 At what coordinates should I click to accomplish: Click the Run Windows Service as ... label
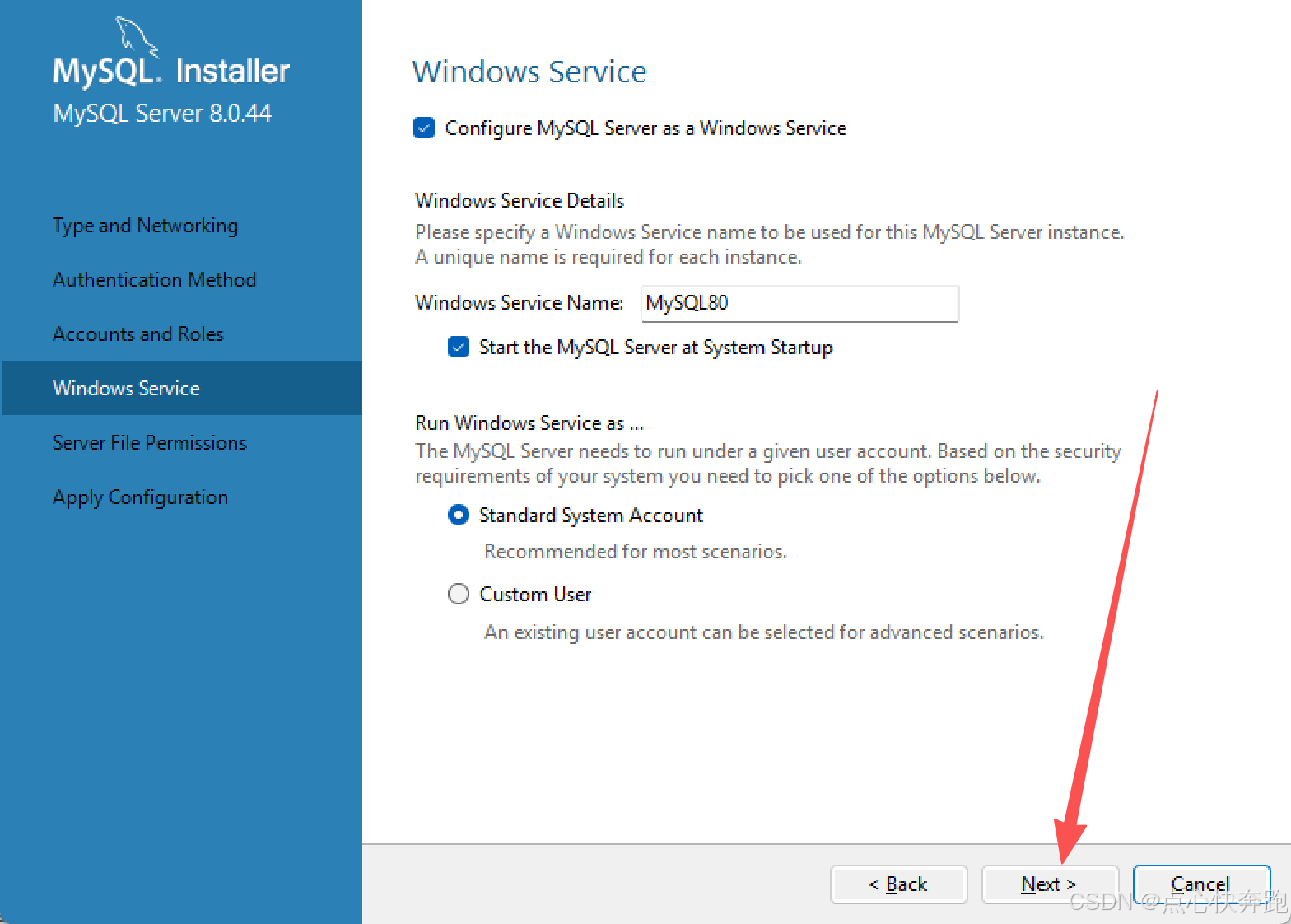(x=529, y=423)
